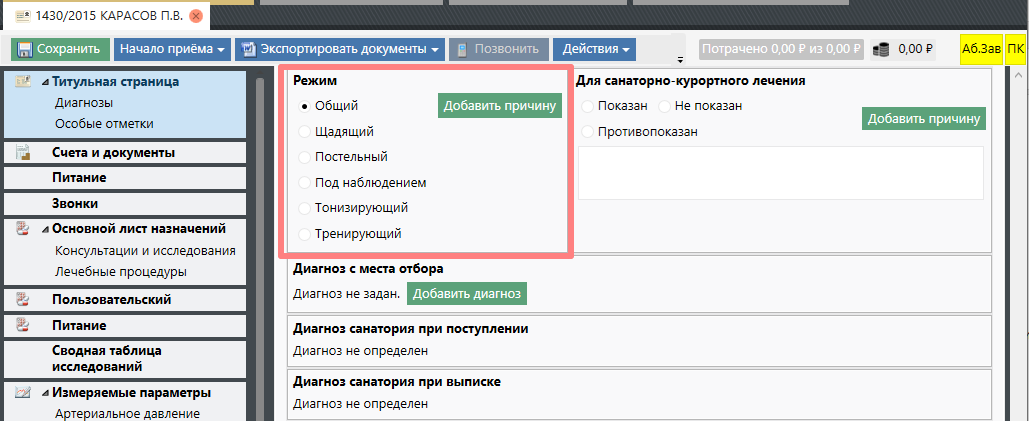This screenshot has width=1029, height=421.
Task: Click the yellow Аб.Зав badge
Action: pyautogui.click(x=979, y=49)
